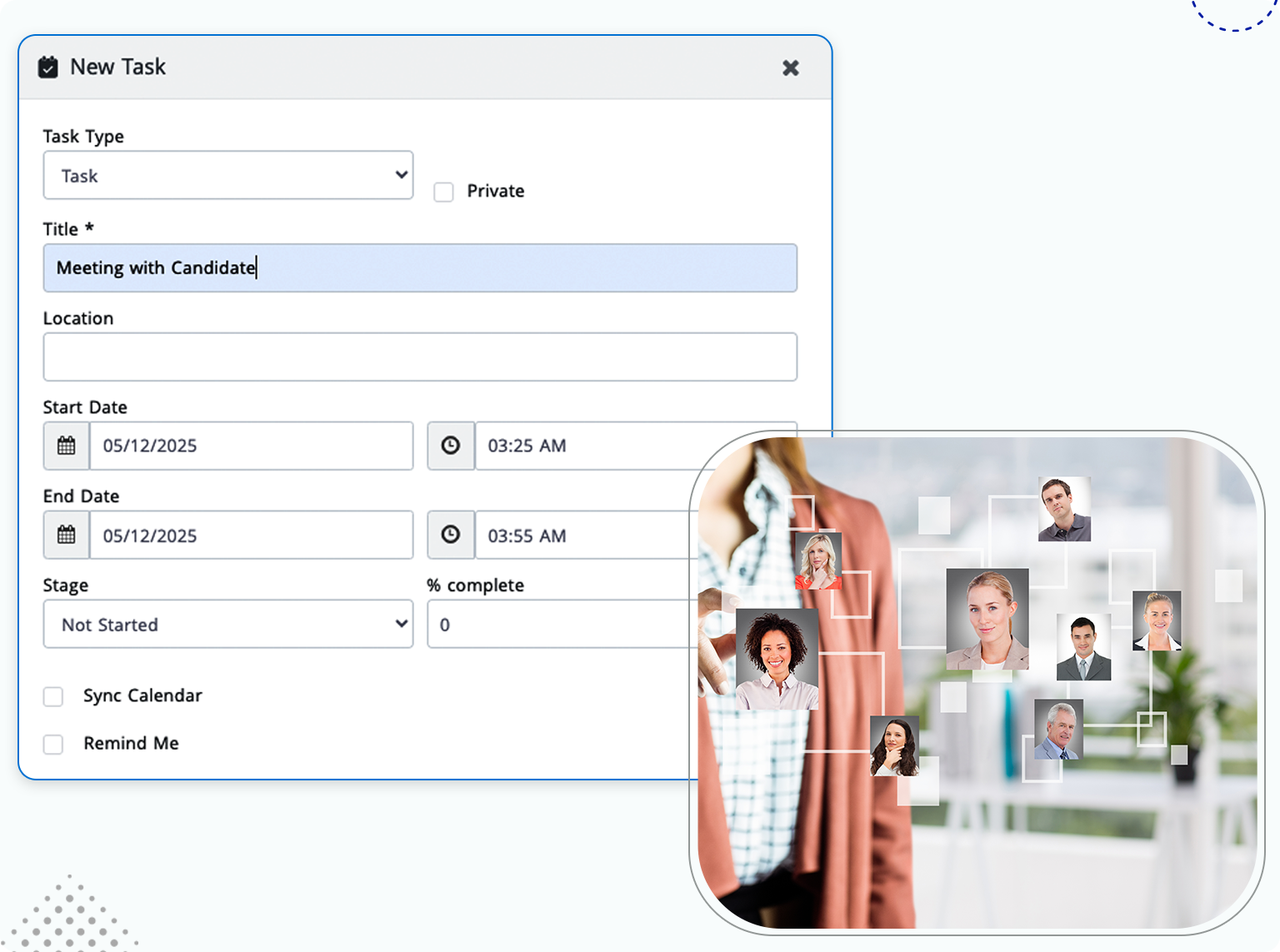The width and height of the screenshot is (1280, 952).
Task: Click the Task Type label
Action: click(x=83, y=137)
